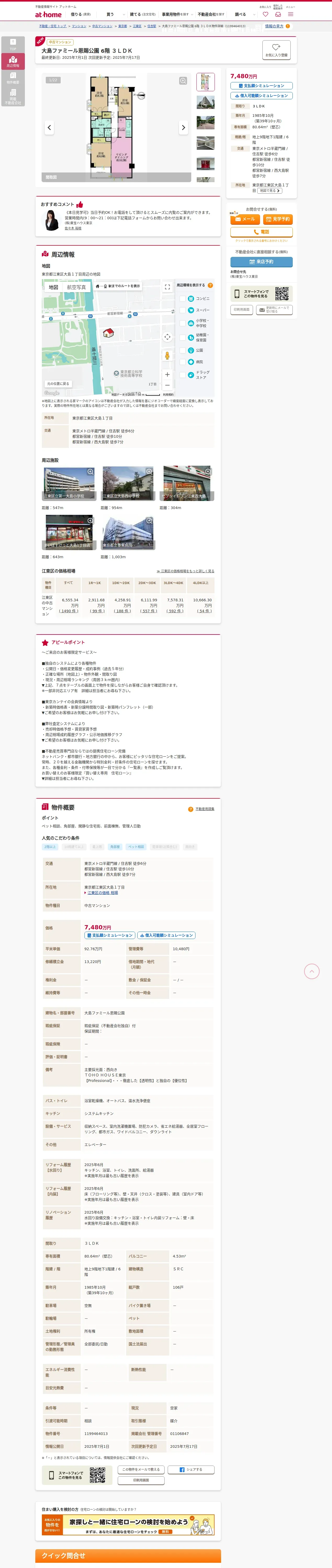This screenshot has width=332, height=1568.
Task: Open 借入可能額シミュレーション in price panel
Action: [x=261, y=96]
